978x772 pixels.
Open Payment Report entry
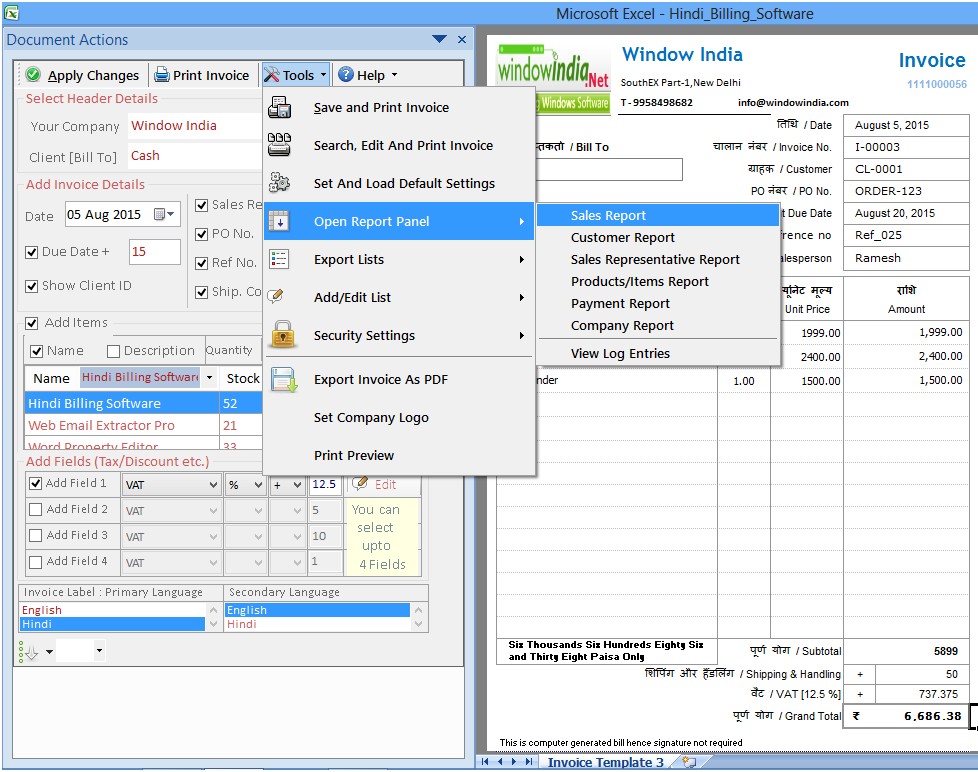[x=658, y=304]
